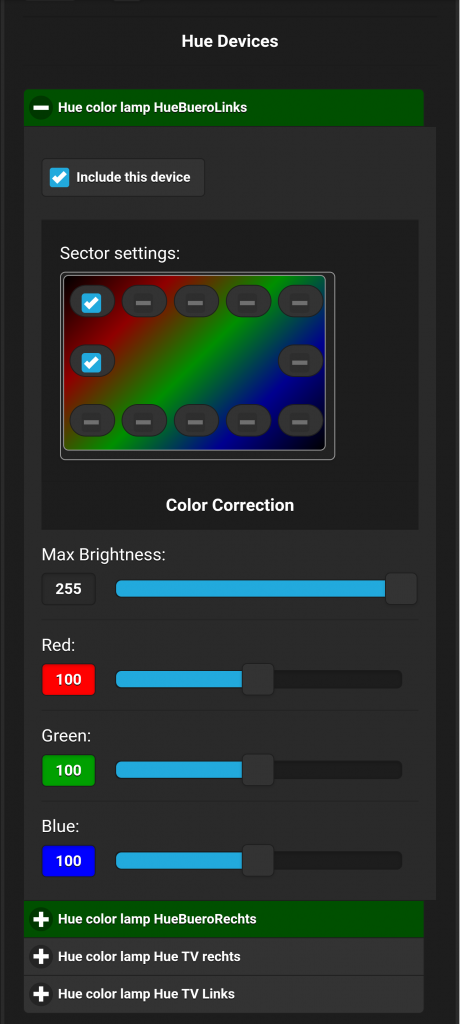Collapse the HueBueroLinks lamp section
This screenshot has width=460, height=1024.
point(41,107)
